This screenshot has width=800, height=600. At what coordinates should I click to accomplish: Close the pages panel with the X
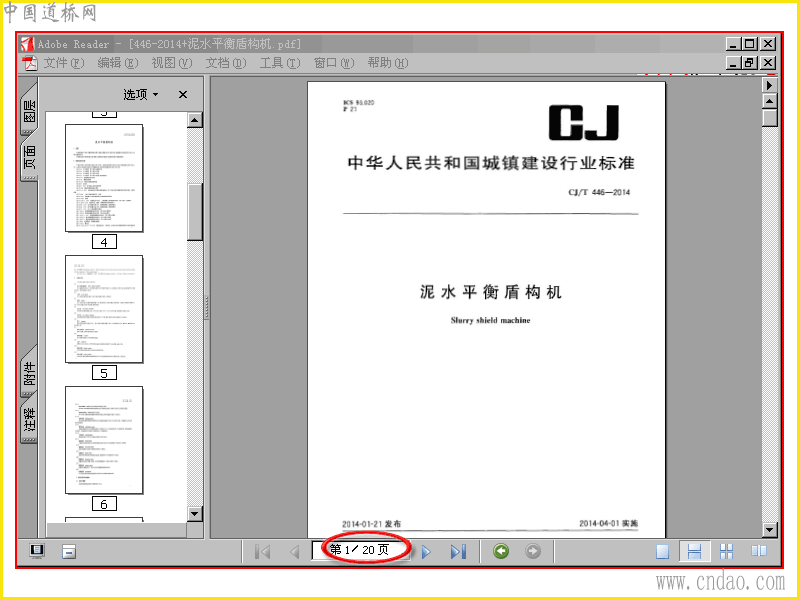click(x=183, y=94)
